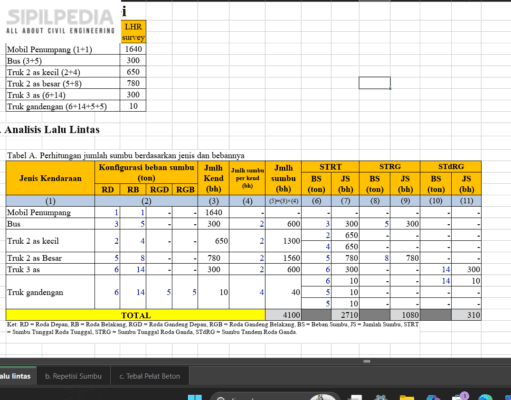Select the Lalu lintas sheet tab
The image size is (511, 400).
coord(17,376)
